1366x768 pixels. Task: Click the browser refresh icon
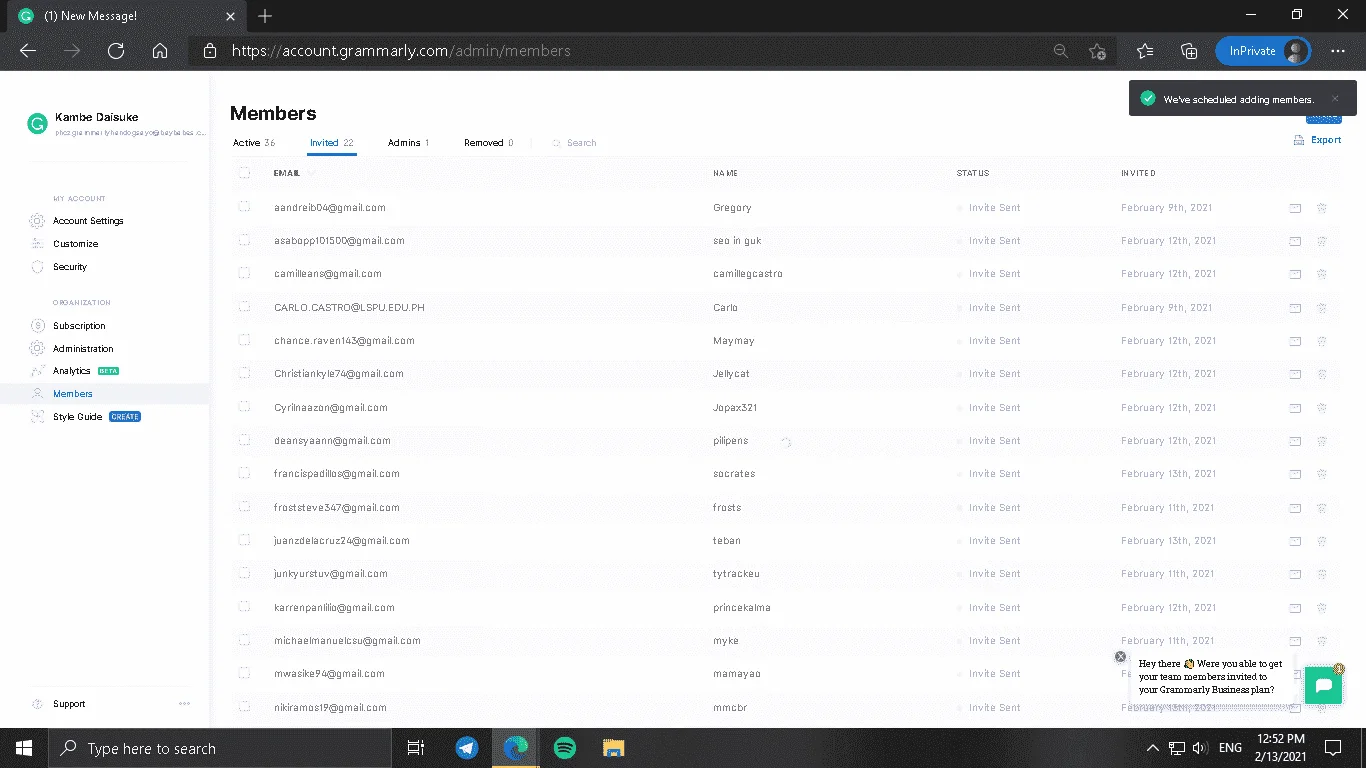pyautogui.click(x=116, y=51)
